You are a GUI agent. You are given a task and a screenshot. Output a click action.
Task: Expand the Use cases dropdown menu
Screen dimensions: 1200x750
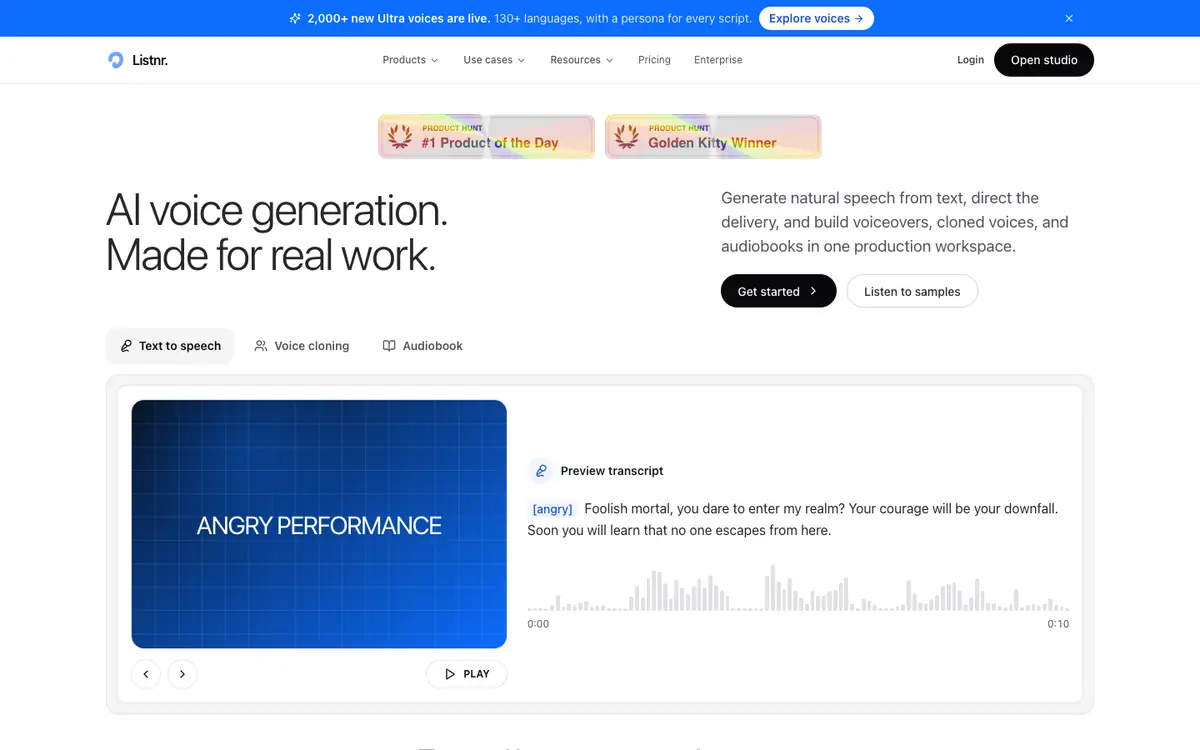494,60
